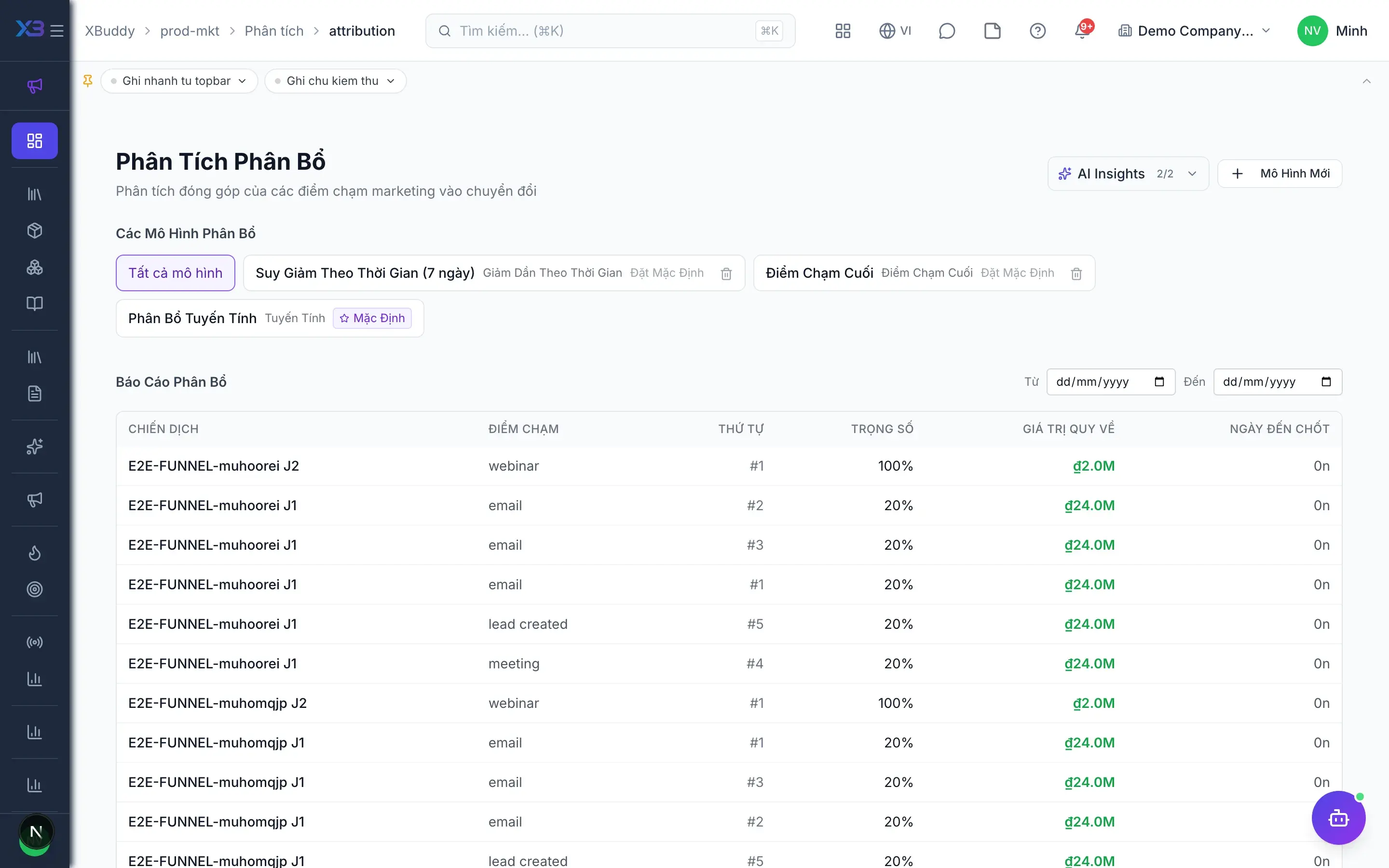Open the notes page icon in topbar

tap(992, 31)
